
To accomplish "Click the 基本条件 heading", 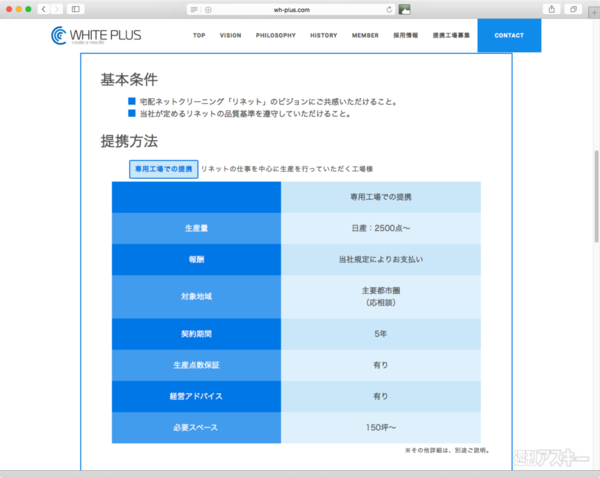I will [129, 80].
